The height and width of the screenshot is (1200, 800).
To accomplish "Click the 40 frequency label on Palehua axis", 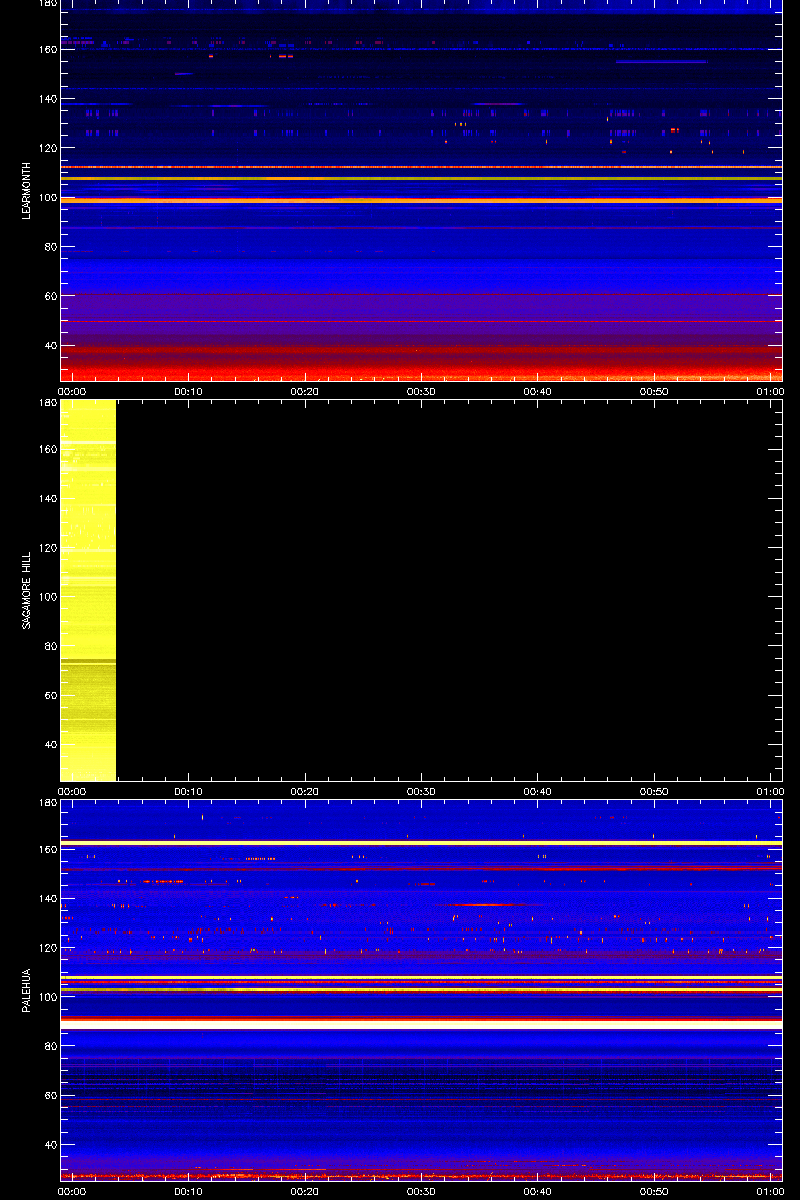I will click(x=49, y=1145).
